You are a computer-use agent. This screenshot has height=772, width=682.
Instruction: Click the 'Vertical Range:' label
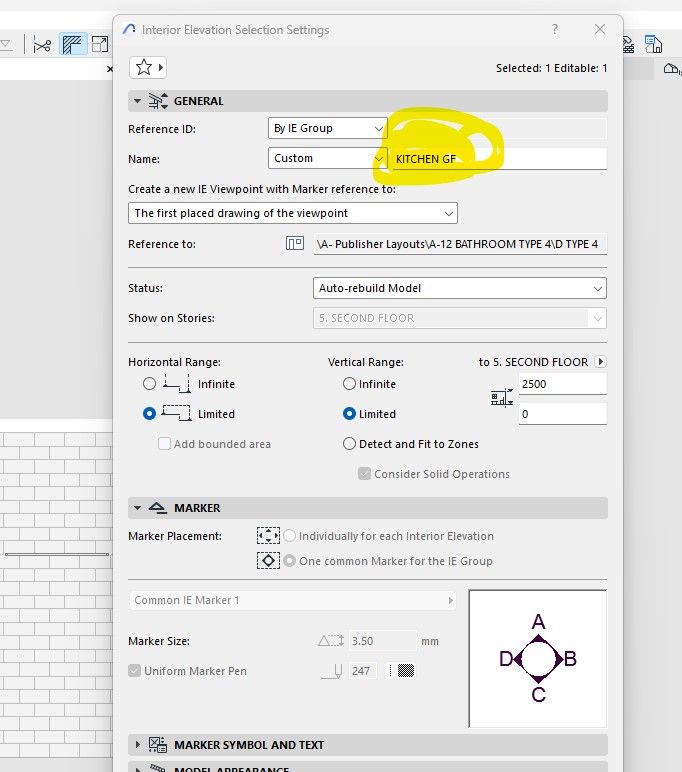(366, 362)
